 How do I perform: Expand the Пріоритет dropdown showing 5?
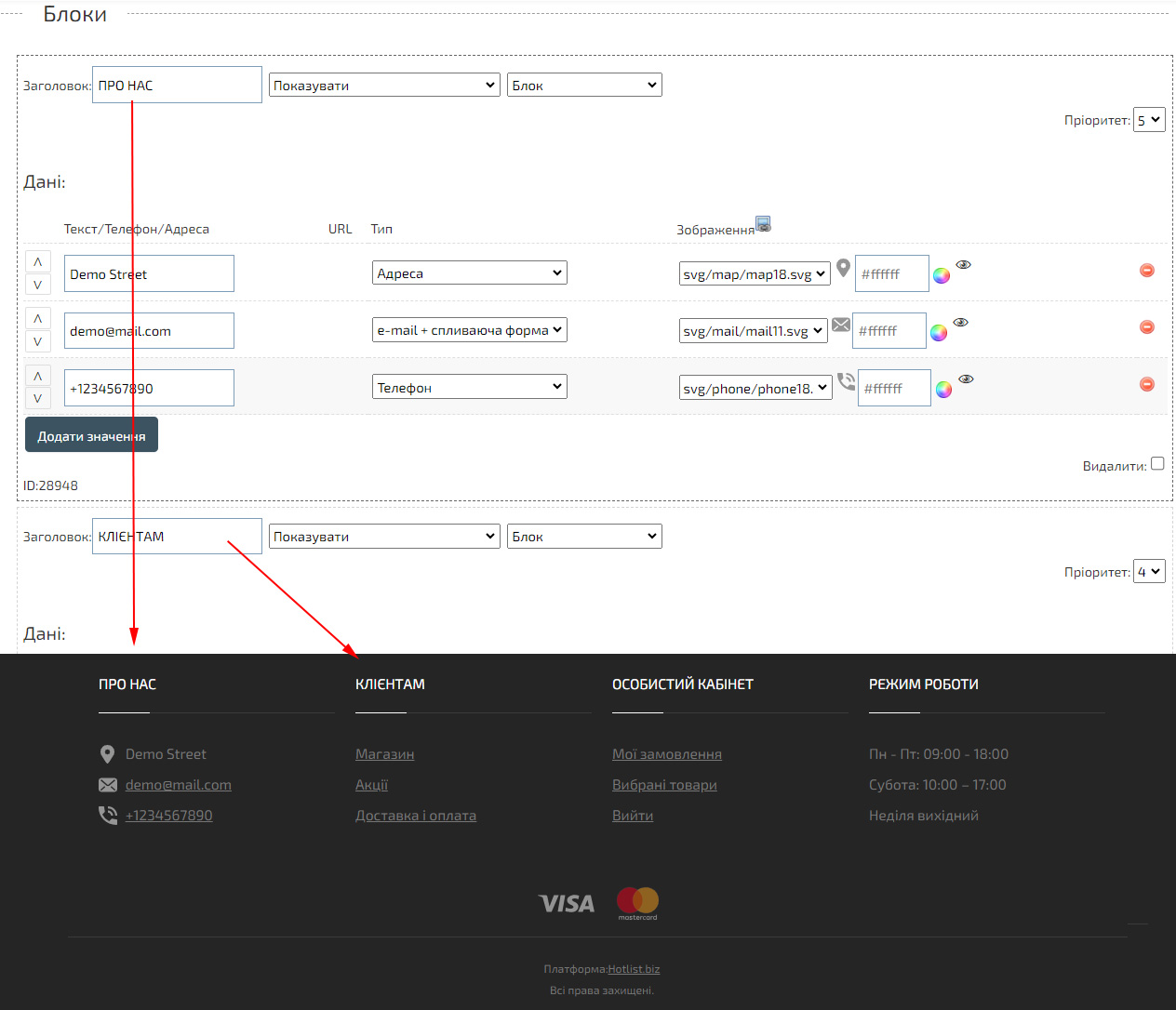(x=1149, y=120)
